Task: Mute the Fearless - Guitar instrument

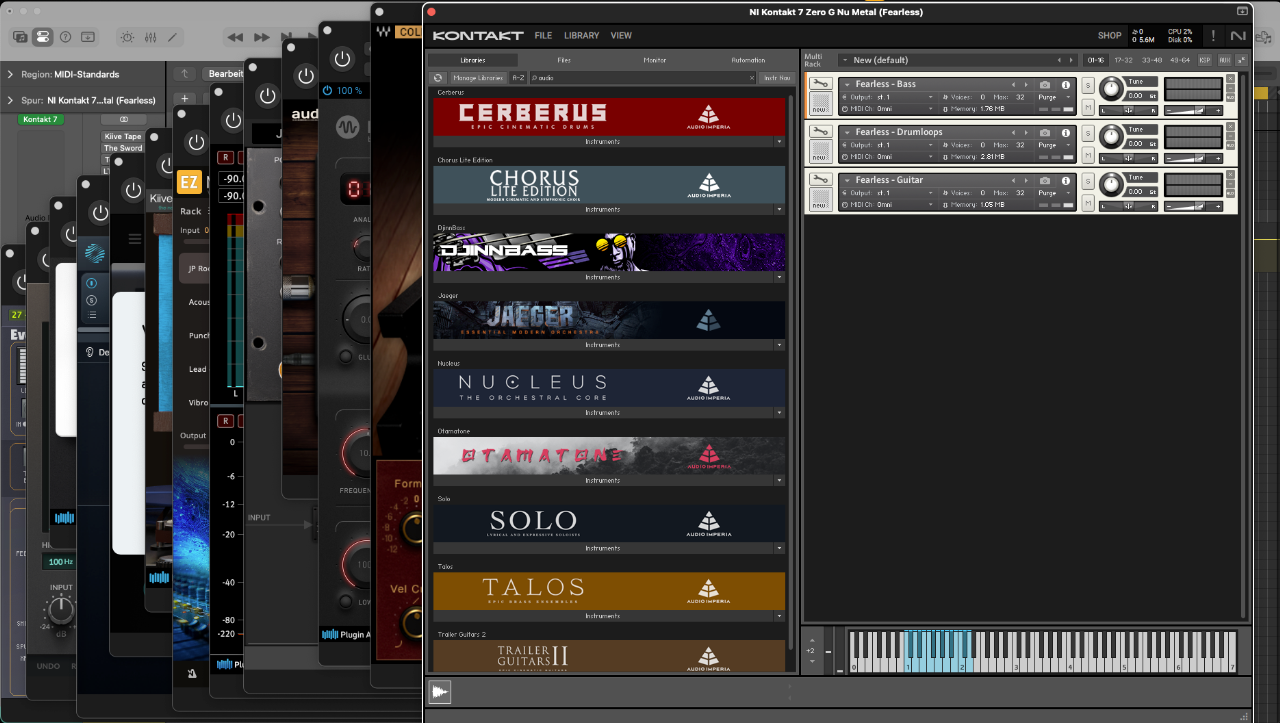Action: [x=1088, y=203]
